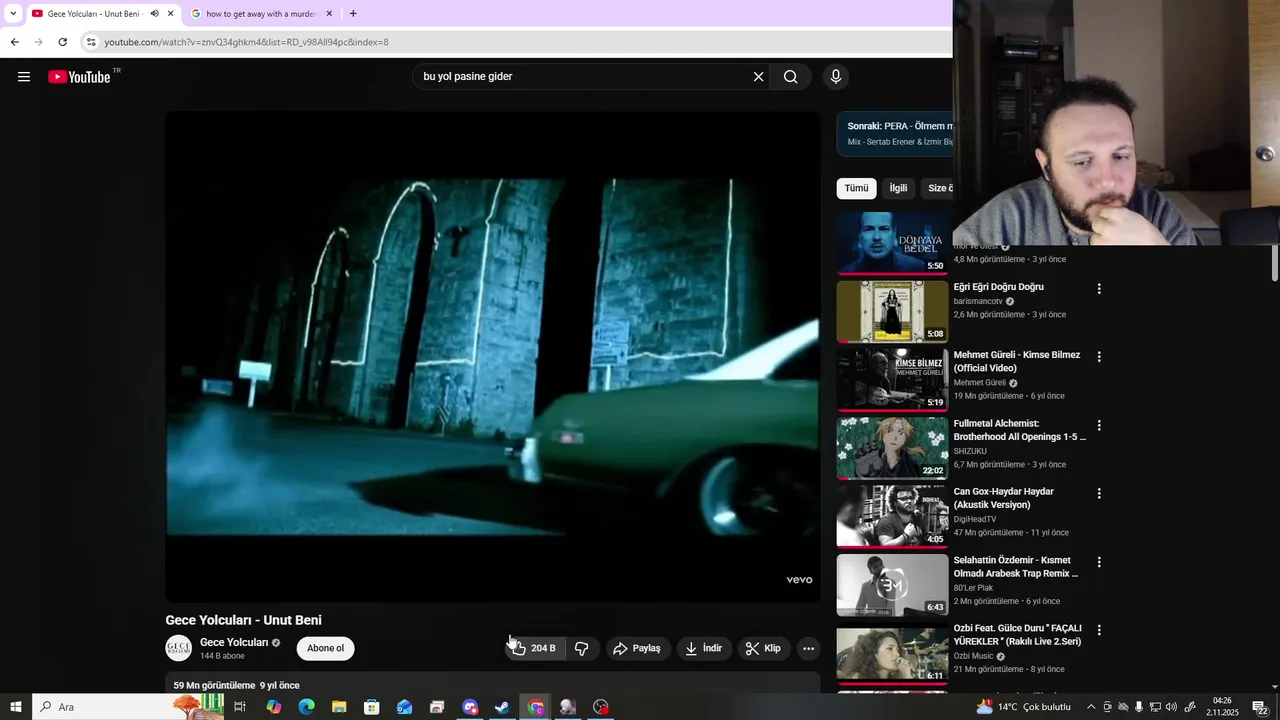Start voice search with microphone icon
This screenshot has width=1280, height=720.
[x=836, y=77]
